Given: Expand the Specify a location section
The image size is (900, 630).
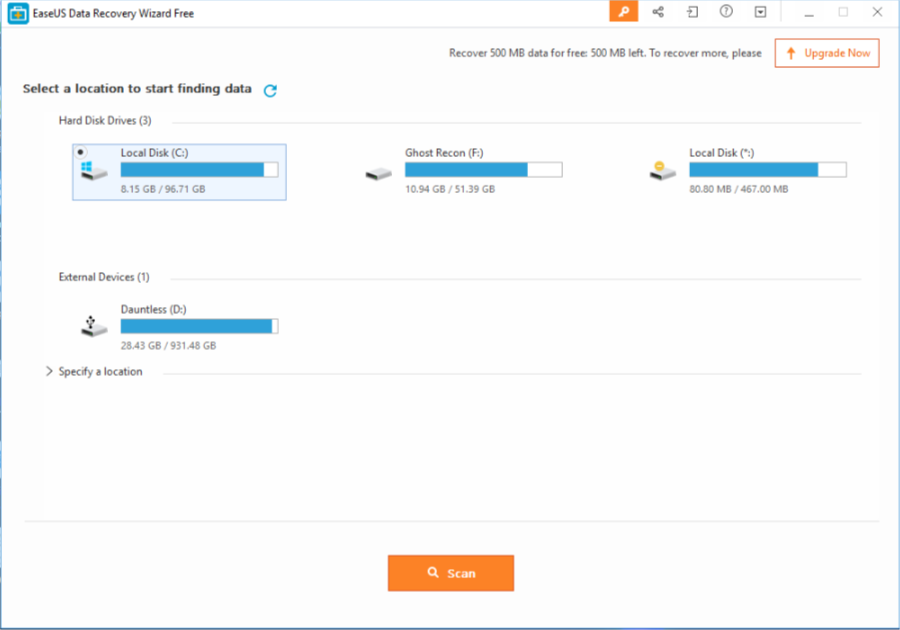Looking at the screenshot, I should [x=49, y=371].
